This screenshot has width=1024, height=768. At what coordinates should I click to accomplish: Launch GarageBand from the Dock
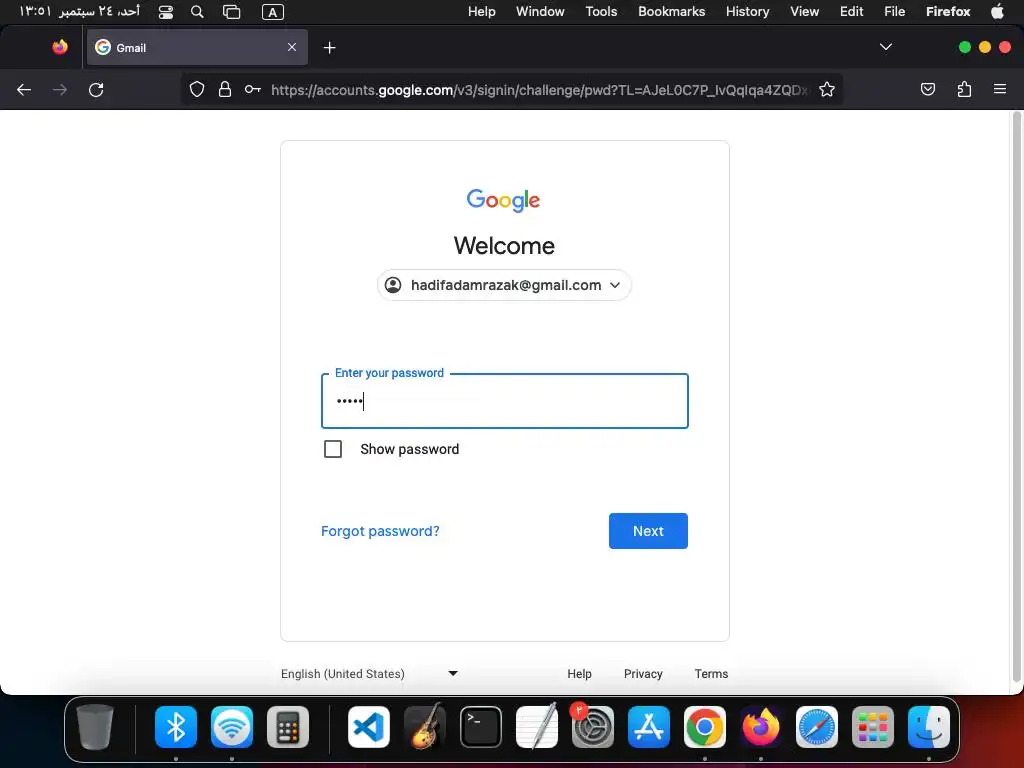pos(424,727)
